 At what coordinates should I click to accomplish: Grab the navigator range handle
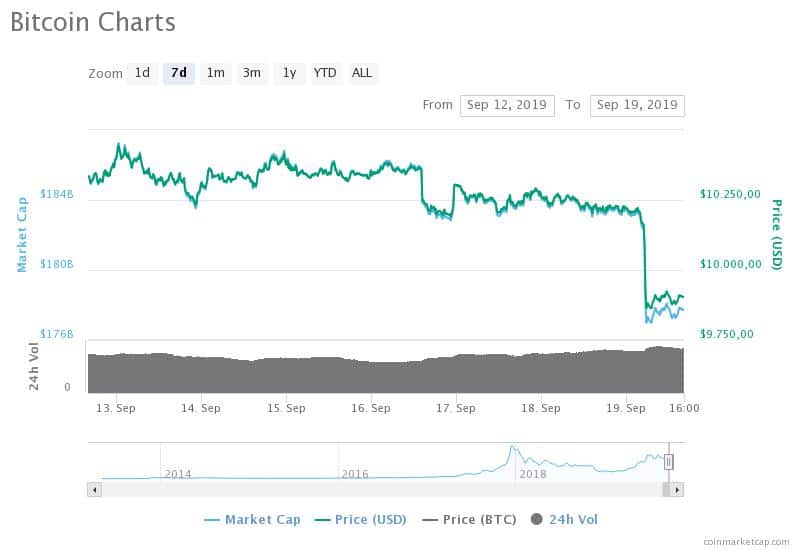click(668, 462)
